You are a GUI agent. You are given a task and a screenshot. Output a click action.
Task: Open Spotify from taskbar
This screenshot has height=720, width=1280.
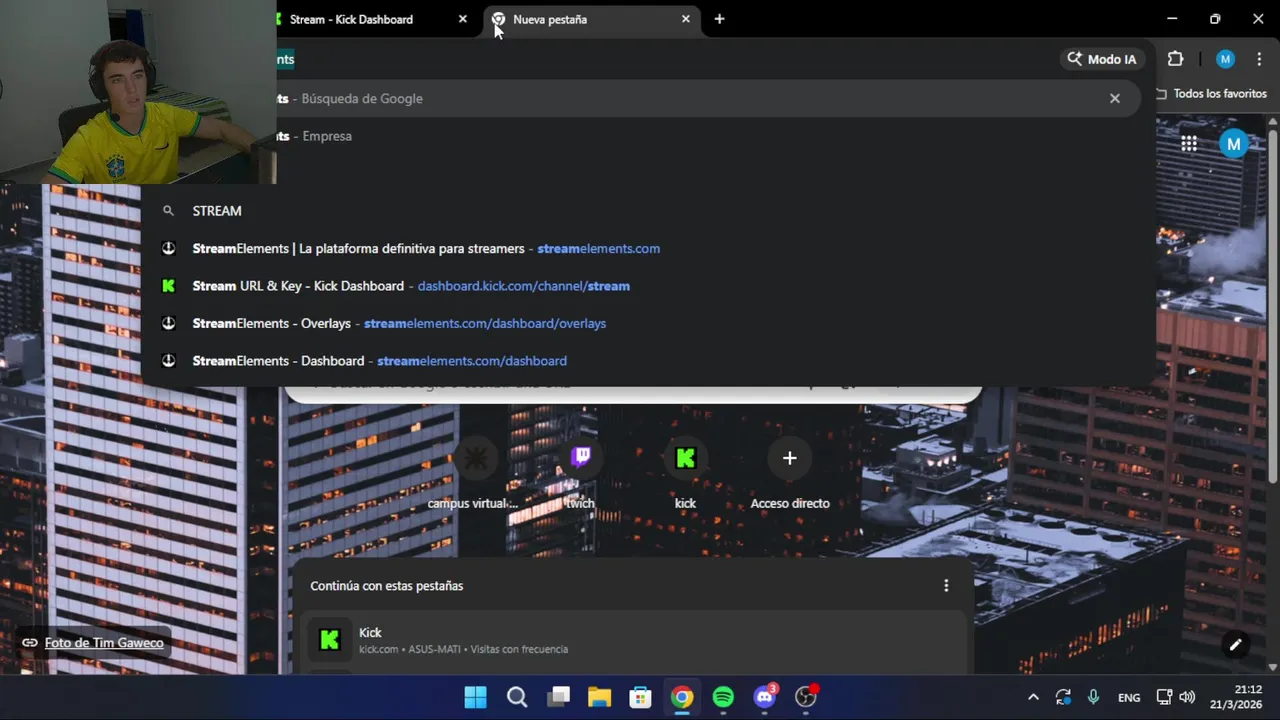point(723,697)
